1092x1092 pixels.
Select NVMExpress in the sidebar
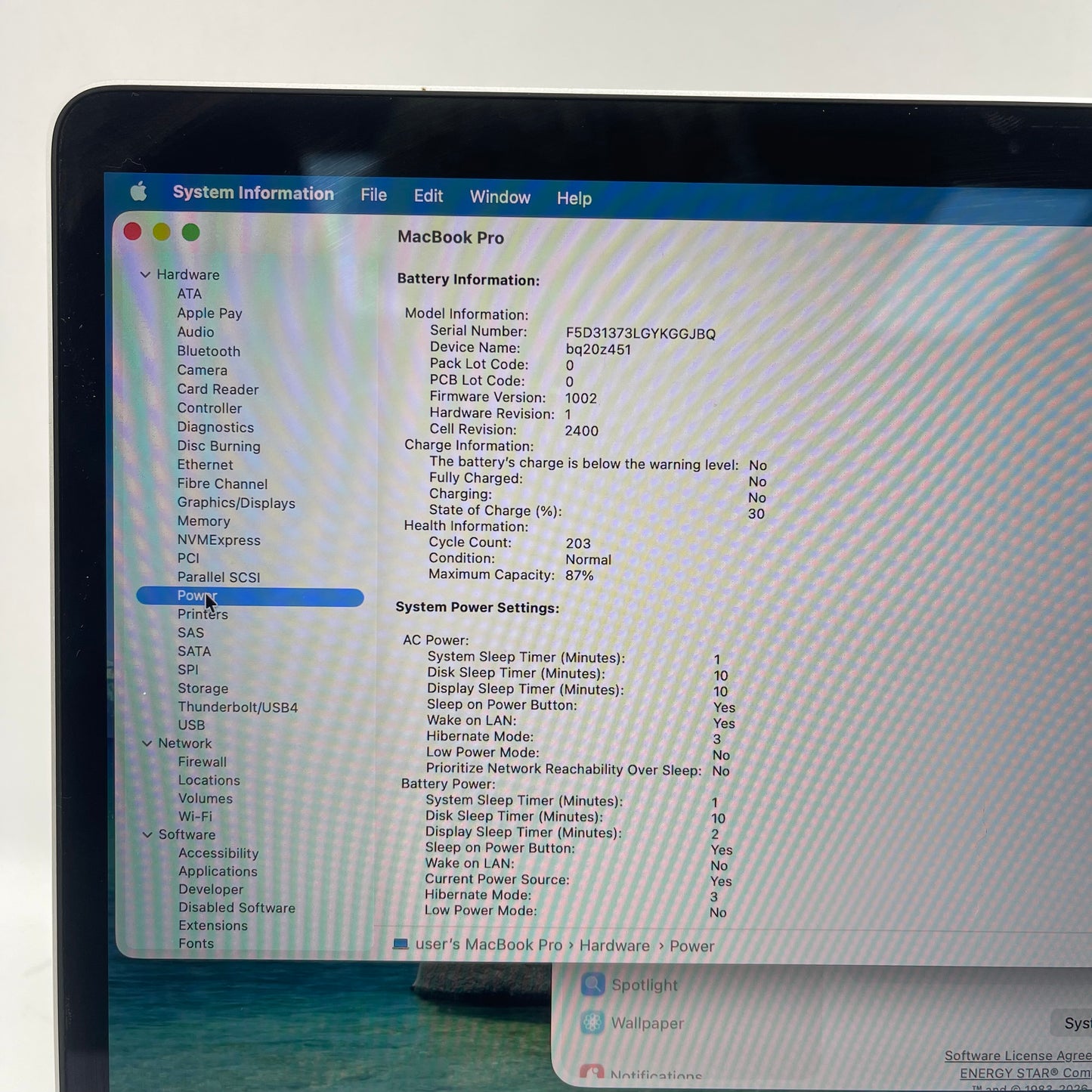[x=218, y=540]
